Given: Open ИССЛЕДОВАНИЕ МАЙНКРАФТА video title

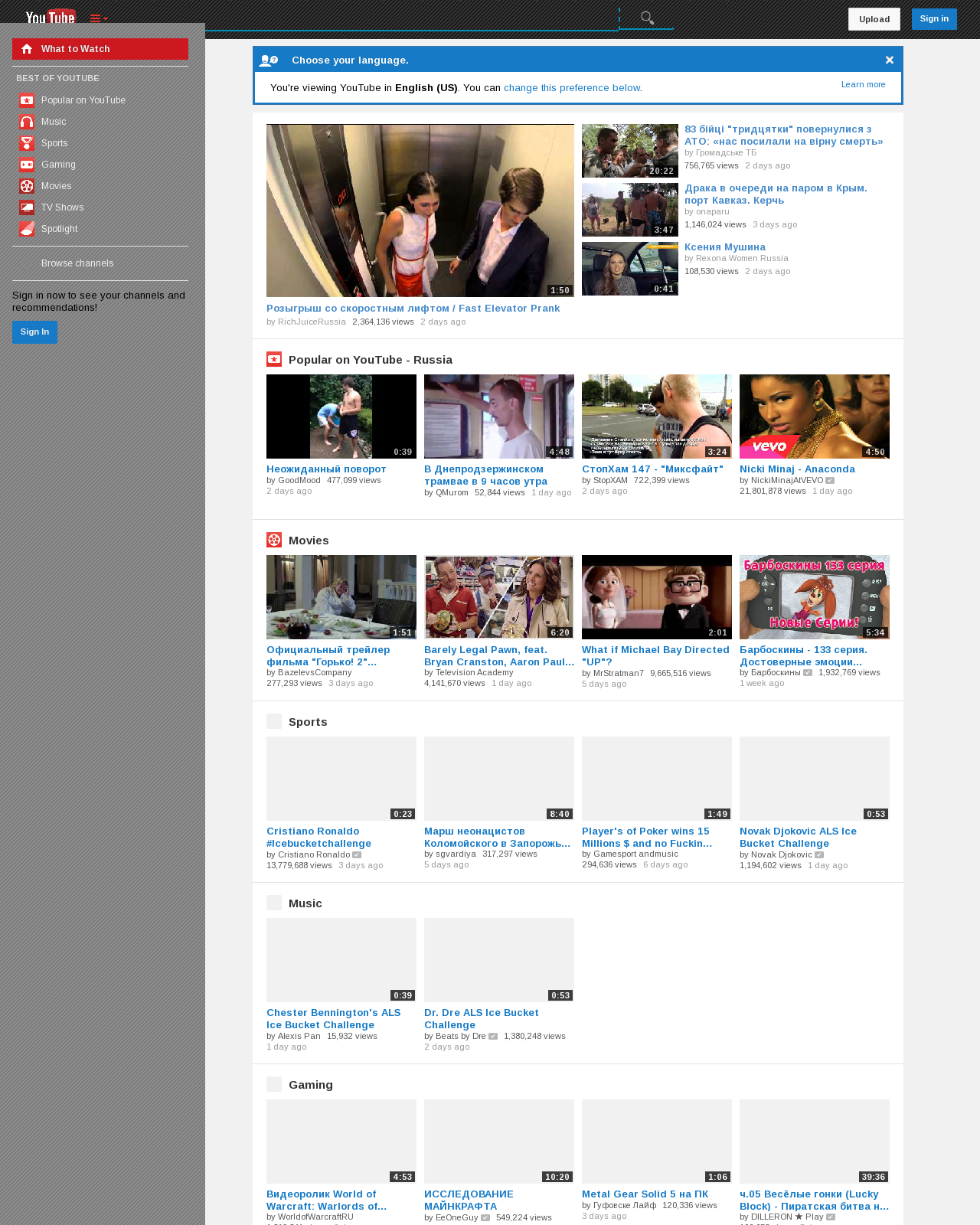Looking at the screenshot, I should (469, 1200).
